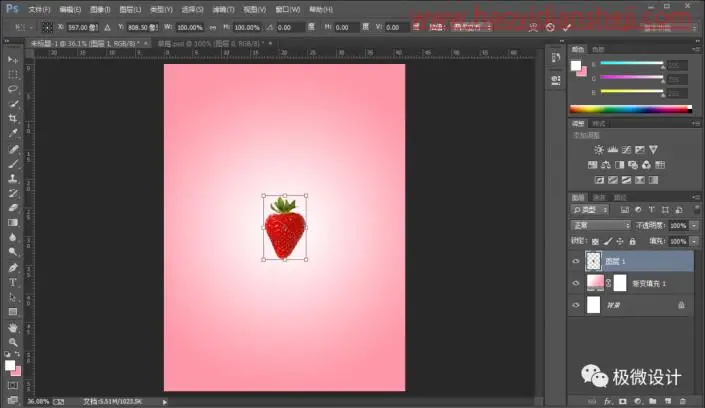Toggle lock image pixels brush icon
This screenshot has width=705, height=408.
[x=608, y=242]
